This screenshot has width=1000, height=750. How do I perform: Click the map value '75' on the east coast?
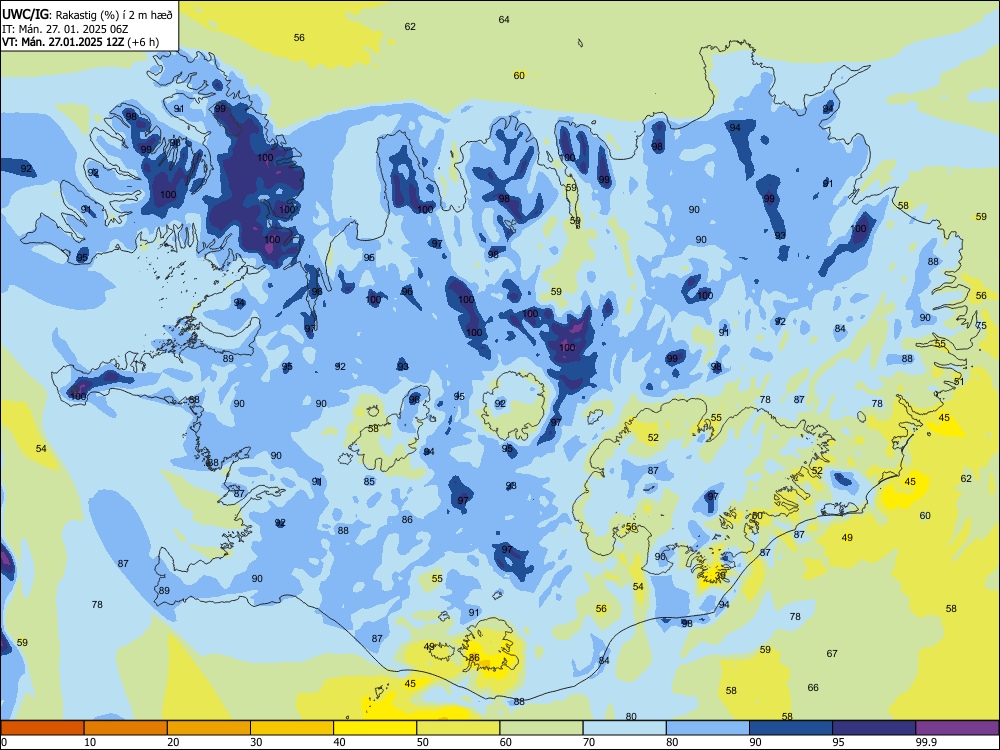pos(982,325)
